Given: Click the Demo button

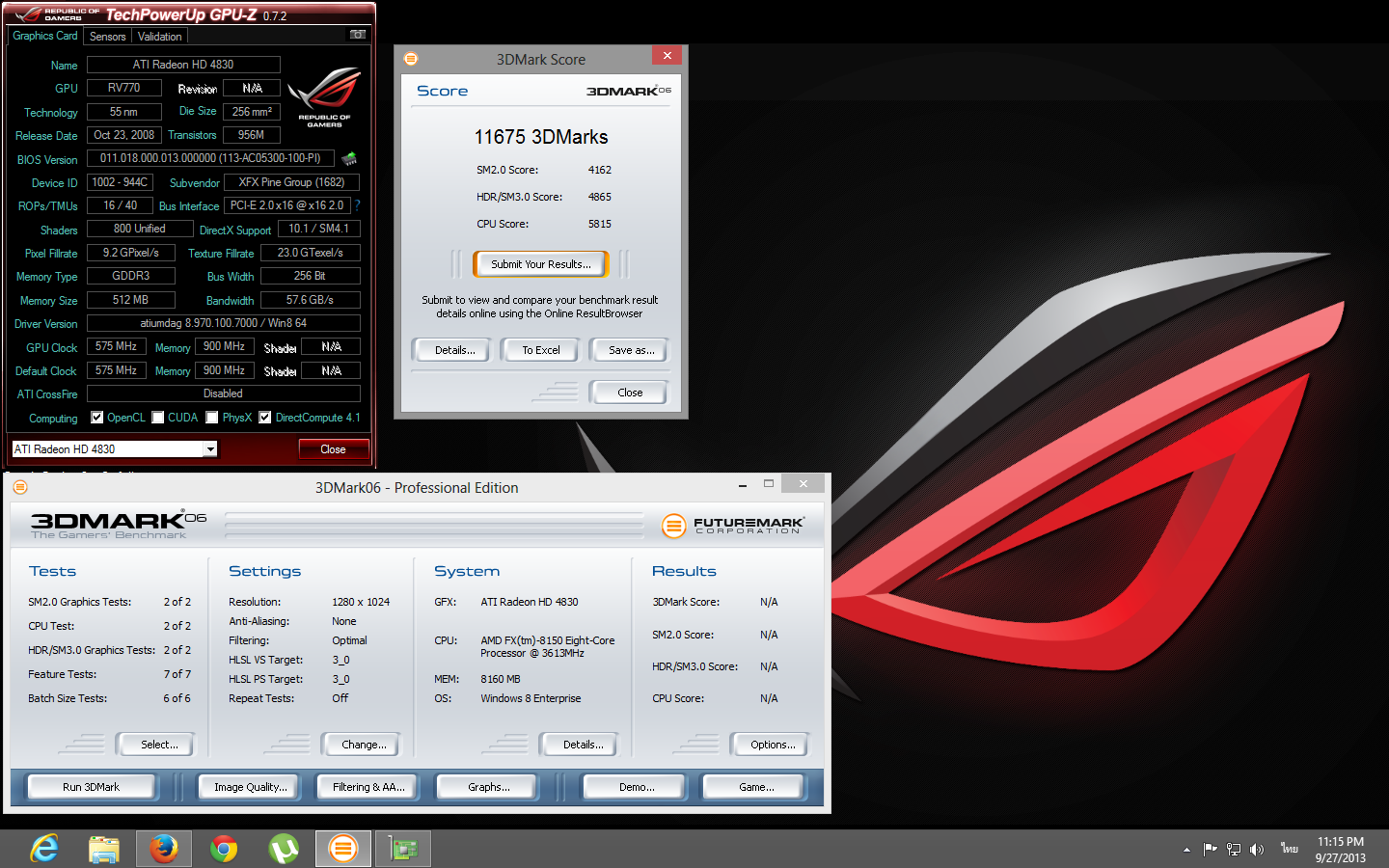Looking at the screenshot, I should (637, 787).
